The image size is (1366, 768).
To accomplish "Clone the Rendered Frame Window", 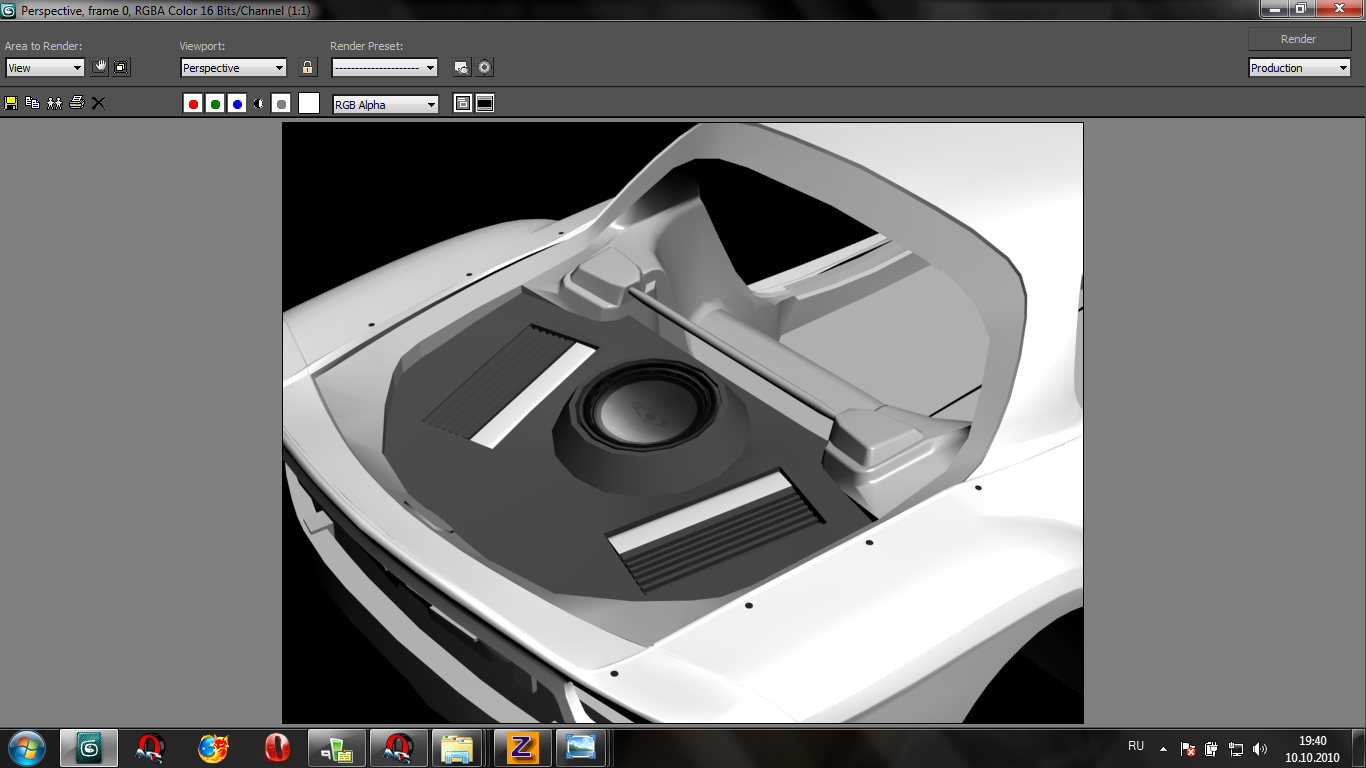I will pyautogui.click(x=54, y=103).
